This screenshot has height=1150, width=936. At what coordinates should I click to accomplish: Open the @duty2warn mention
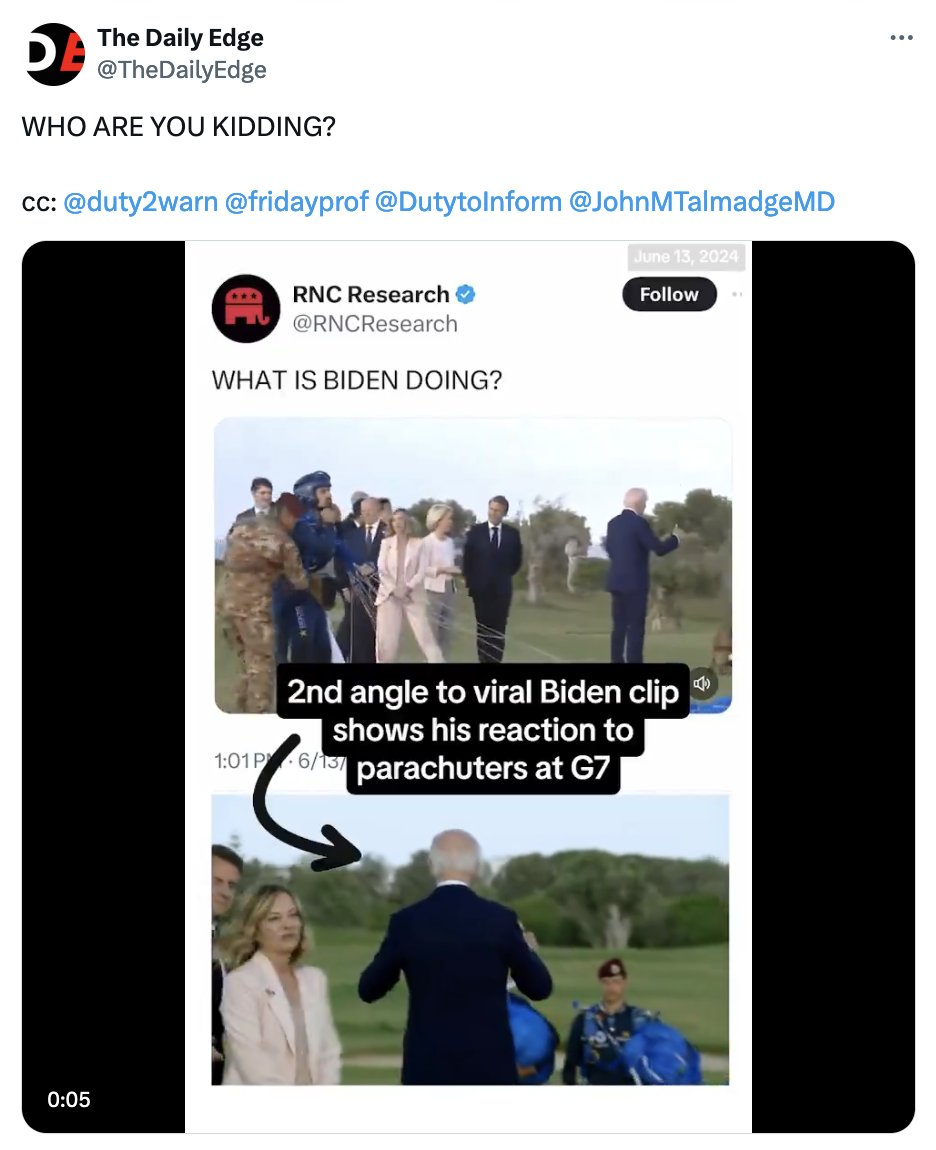(x=140, y=202)
